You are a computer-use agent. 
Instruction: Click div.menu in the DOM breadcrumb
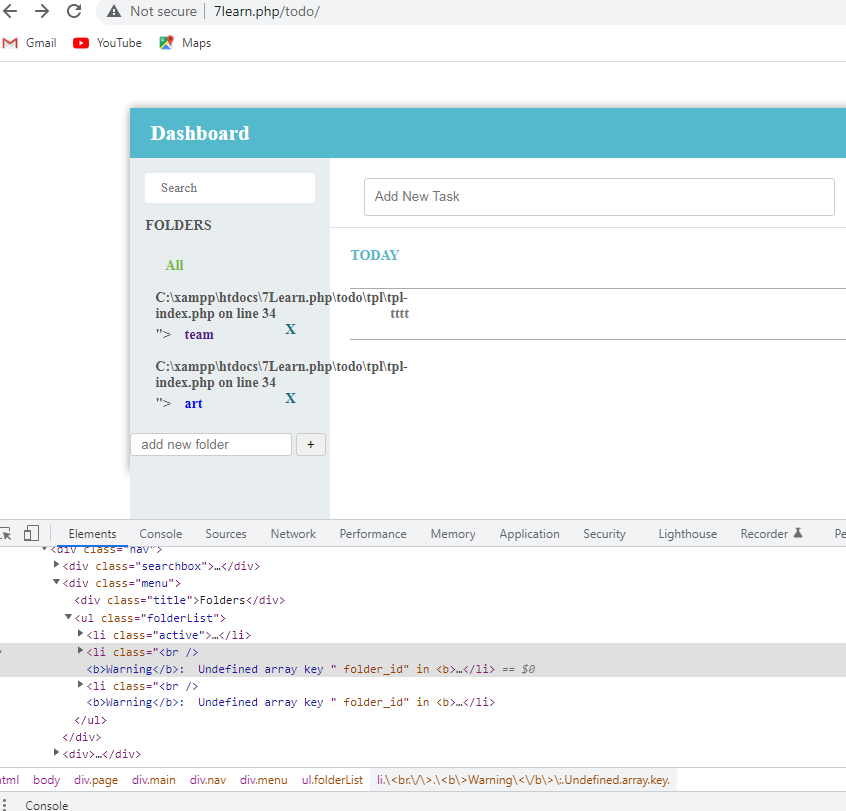(264, 780)
